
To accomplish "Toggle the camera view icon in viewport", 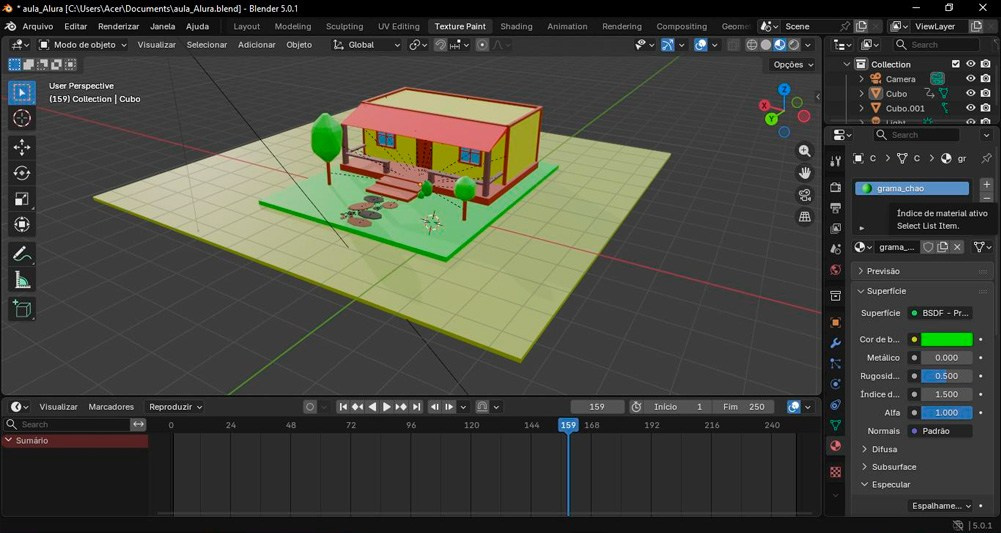I will (x=804, y=195).
